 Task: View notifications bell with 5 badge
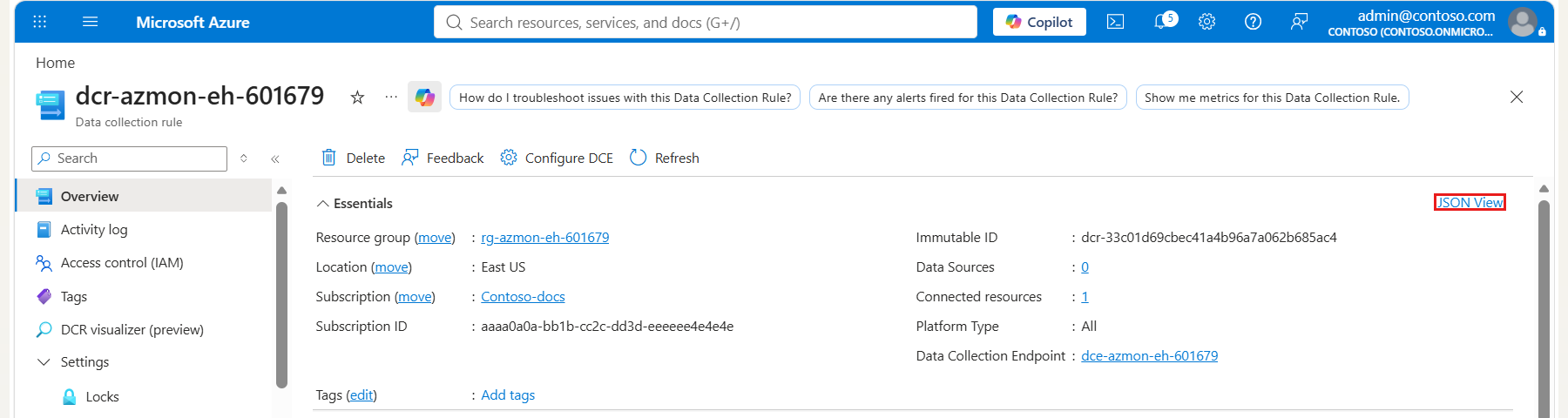(x=1165, y=21)
